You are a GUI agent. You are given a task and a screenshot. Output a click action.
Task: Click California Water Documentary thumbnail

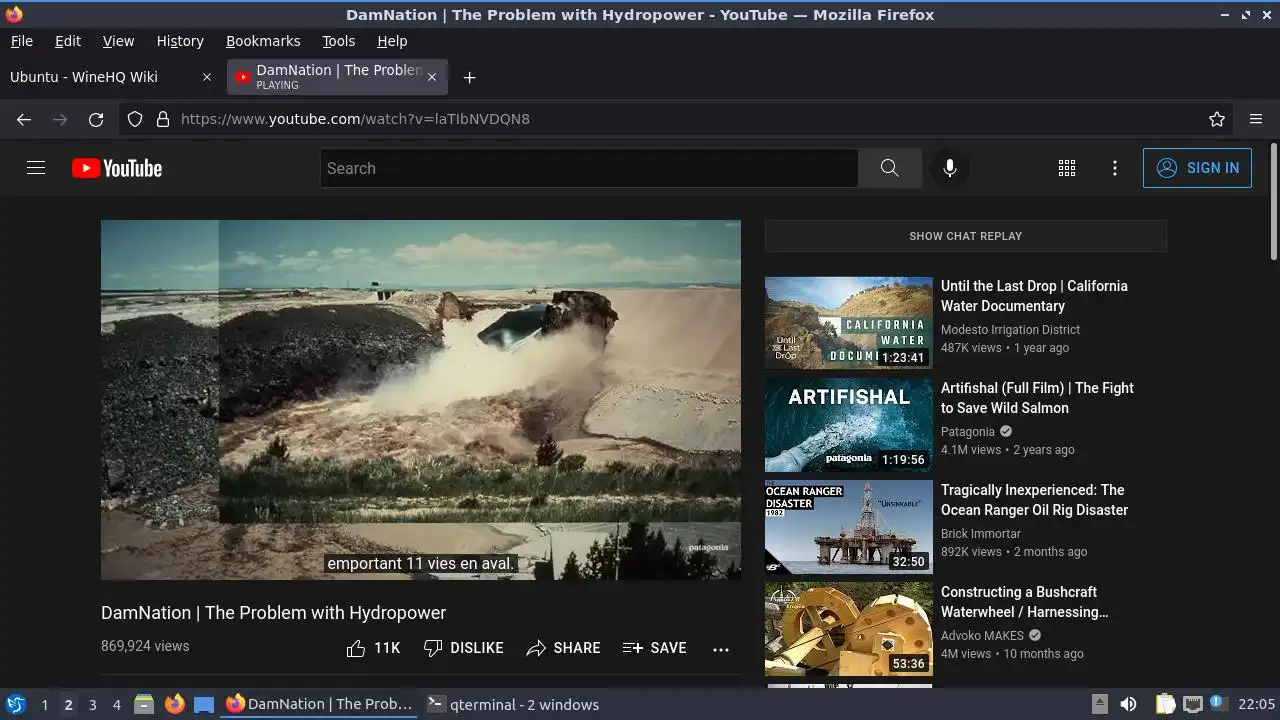tap(849, 323)
